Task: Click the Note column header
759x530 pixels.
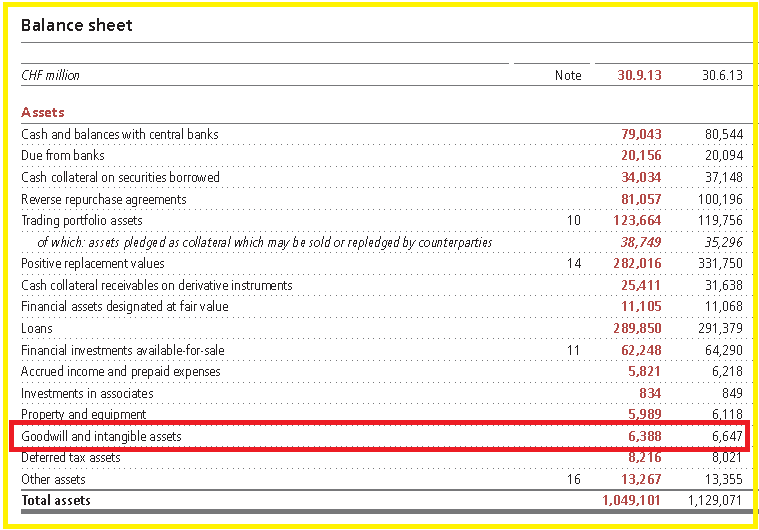Action: click(x=568, y=75)
